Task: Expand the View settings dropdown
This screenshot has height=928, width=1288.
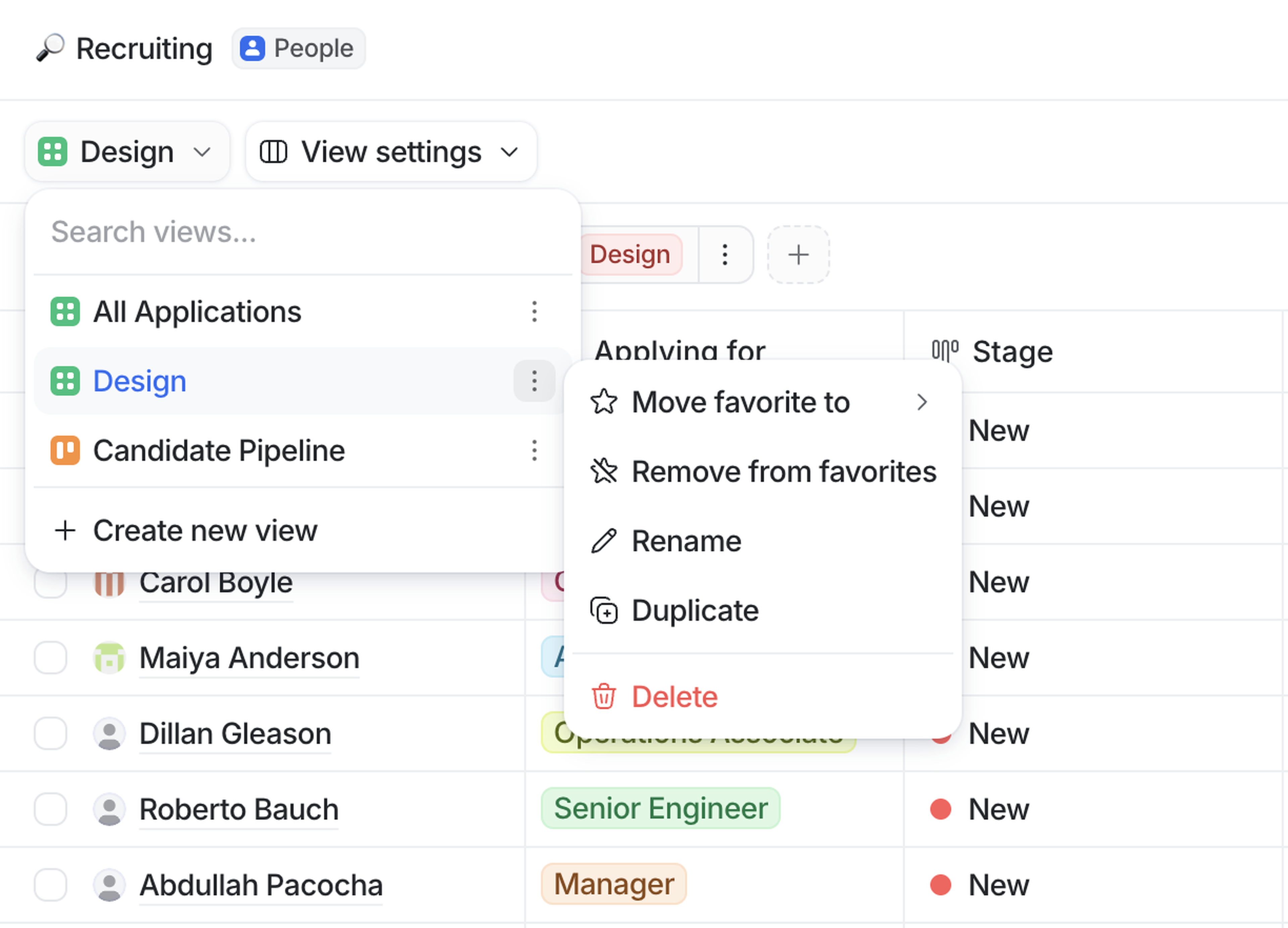Action: 391,152
